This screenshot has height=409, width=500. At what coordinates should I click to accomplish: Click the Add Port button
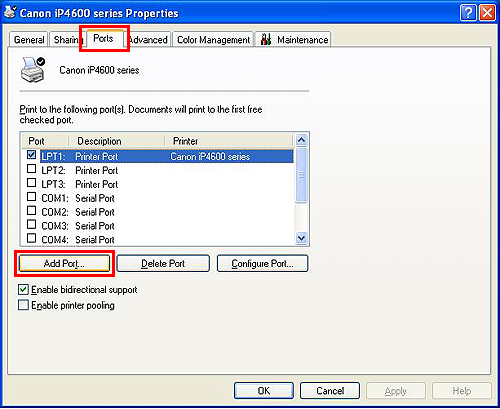click(x=64, y=264)
